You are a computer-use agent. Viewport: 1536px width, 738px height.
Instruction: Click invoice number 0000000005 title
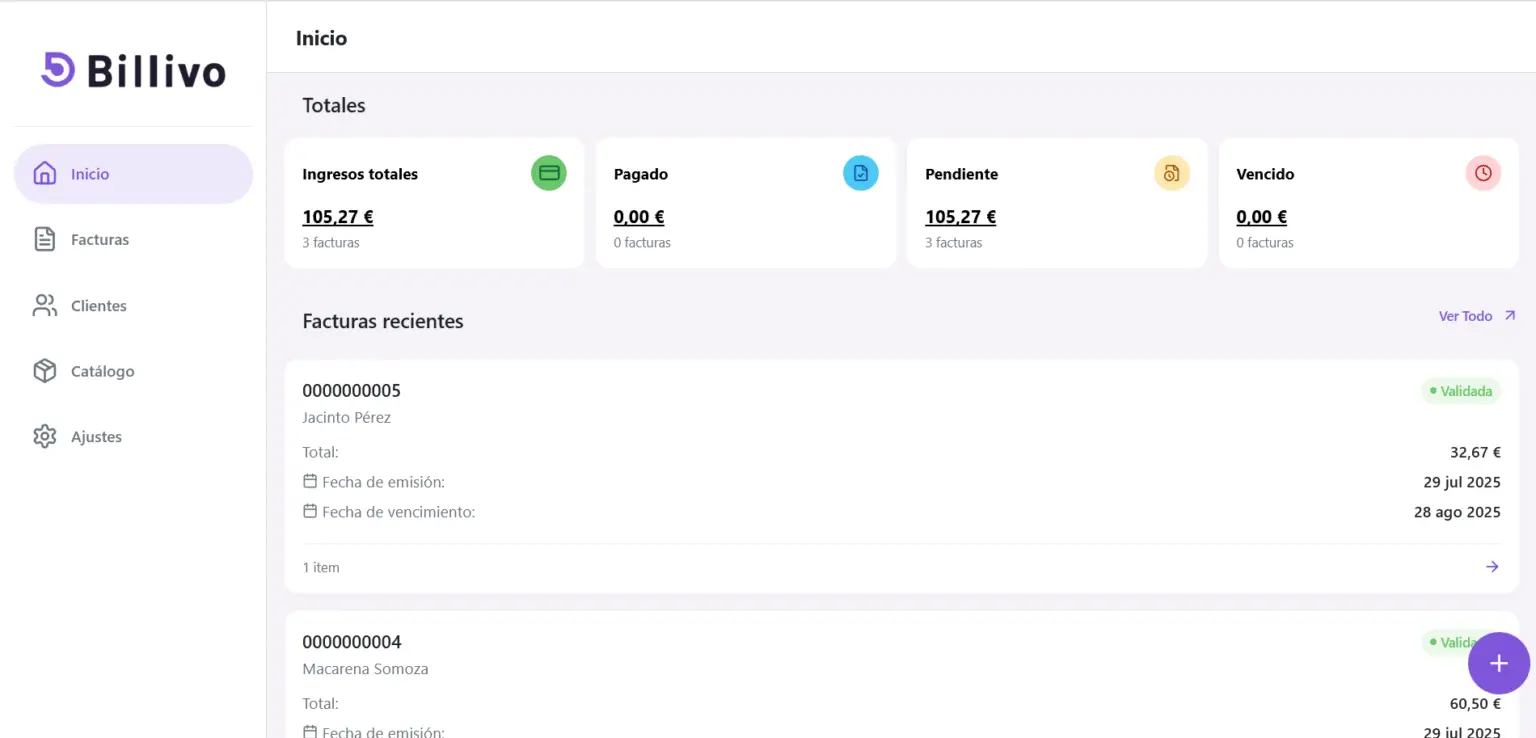352,390
